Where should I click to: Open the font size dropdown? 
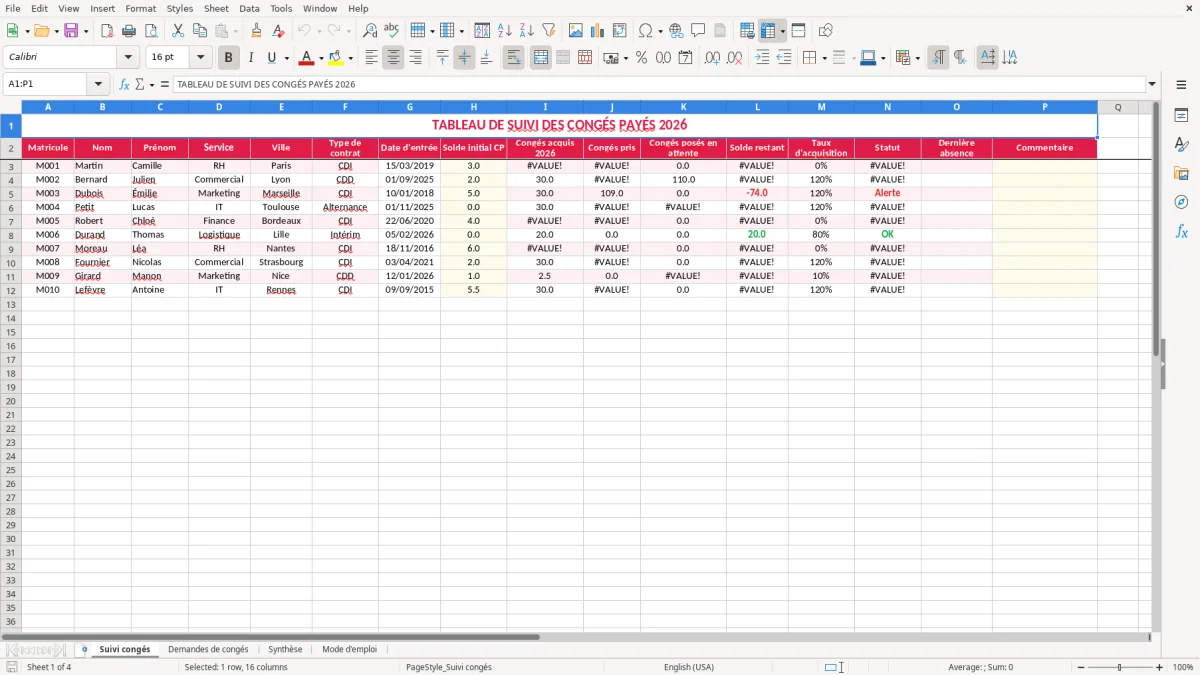click(x=200, y=58)
